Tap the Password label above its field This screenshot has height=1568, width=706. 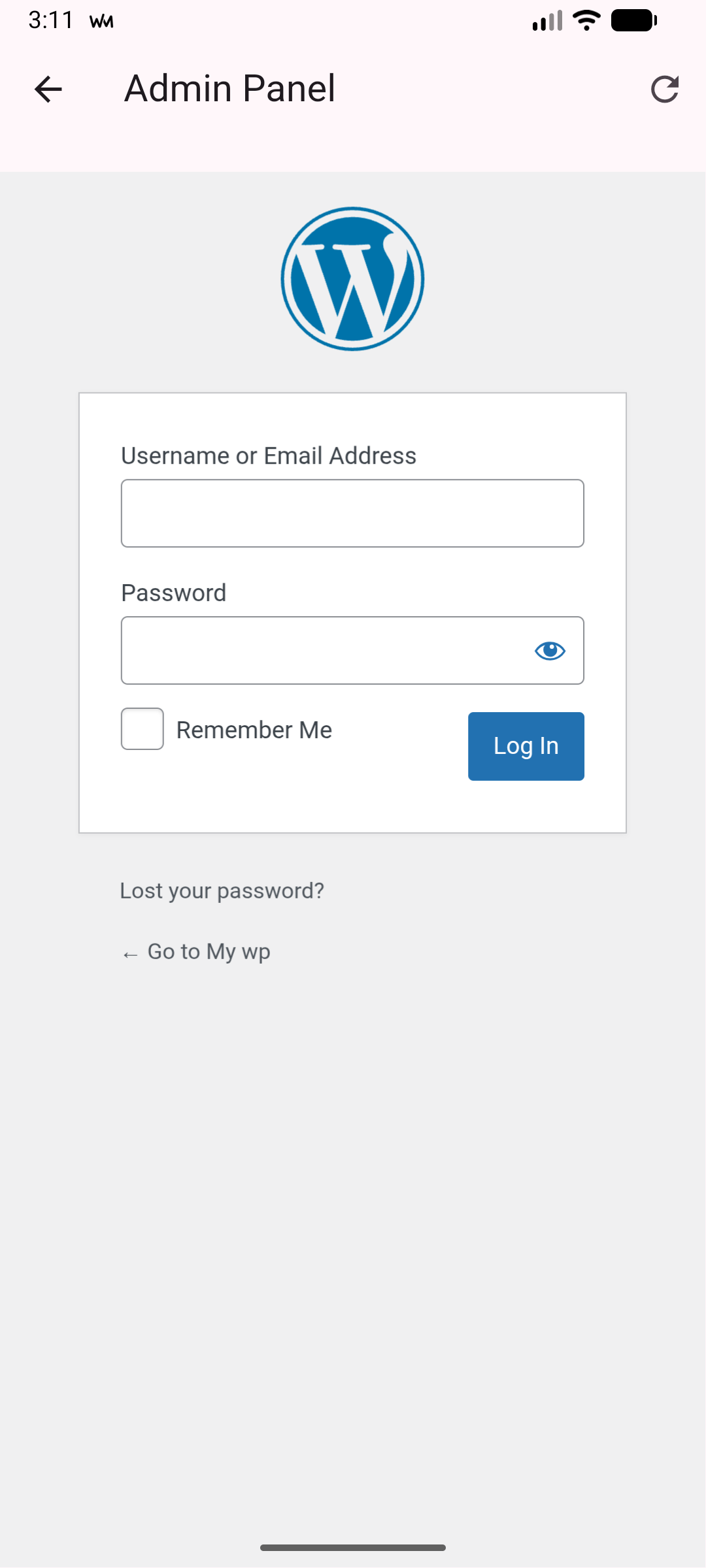click(173, 593)
